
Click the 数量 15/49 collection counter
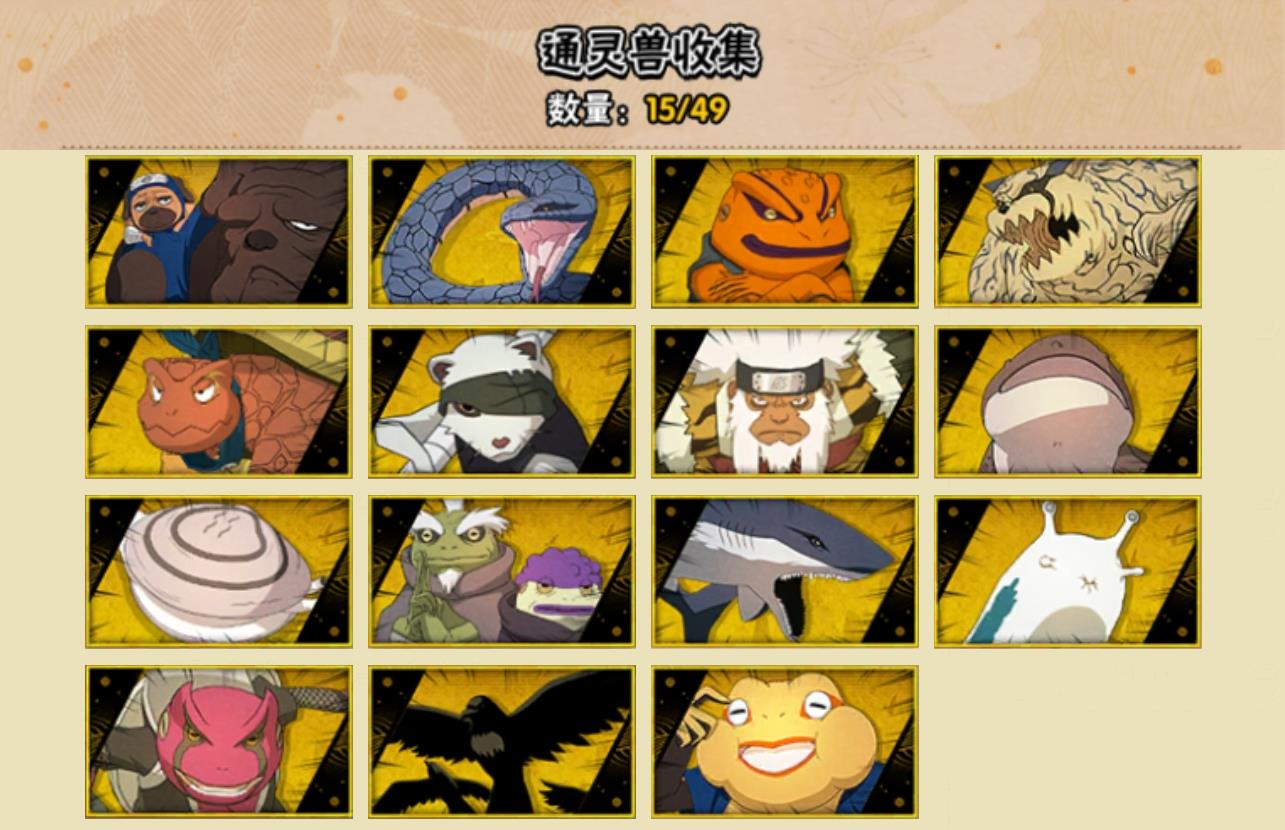pyautogui.click(x=637, y=109)
